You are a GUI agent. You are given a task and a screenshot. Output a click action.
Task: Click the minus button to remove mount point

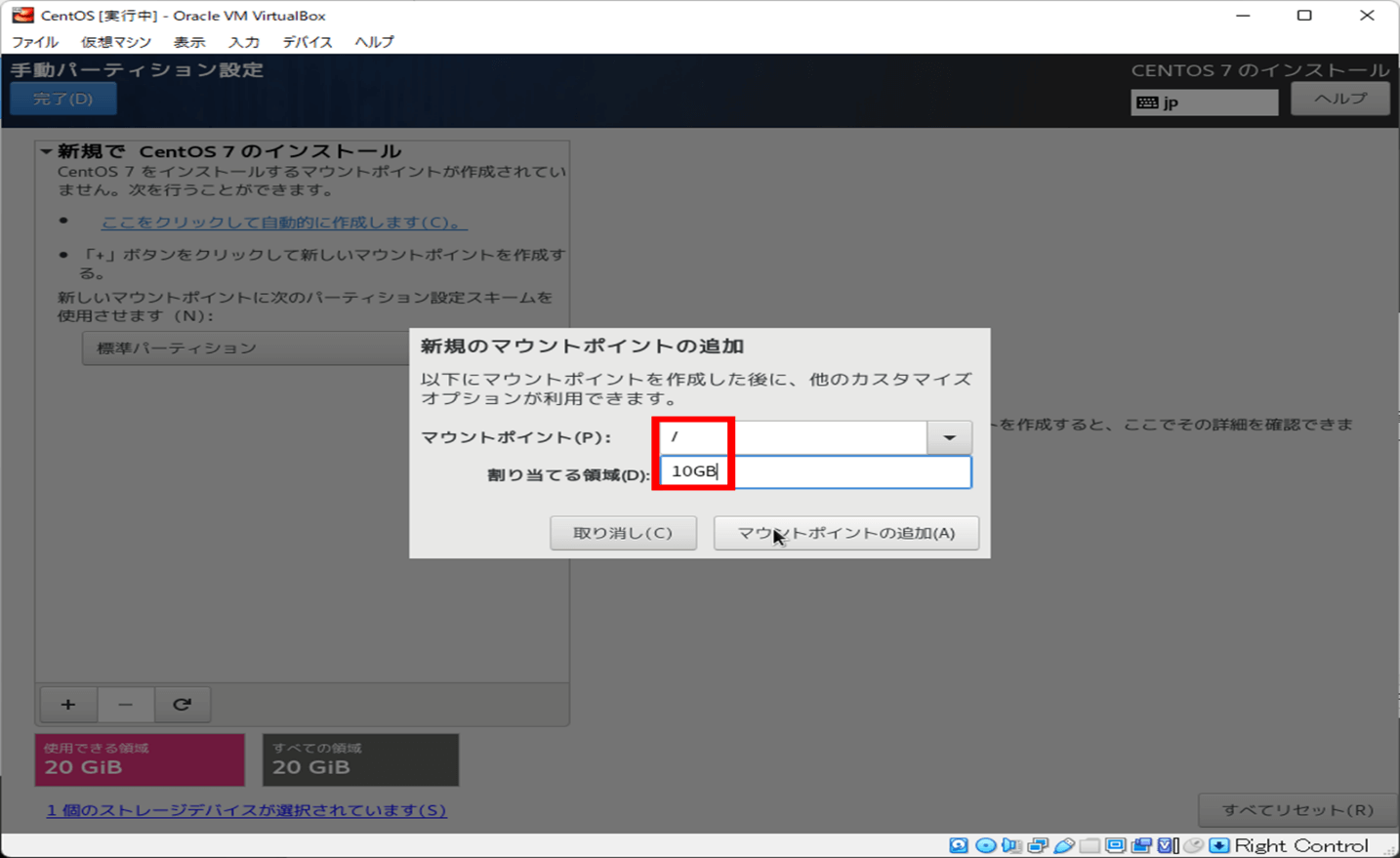pos(125,704)
